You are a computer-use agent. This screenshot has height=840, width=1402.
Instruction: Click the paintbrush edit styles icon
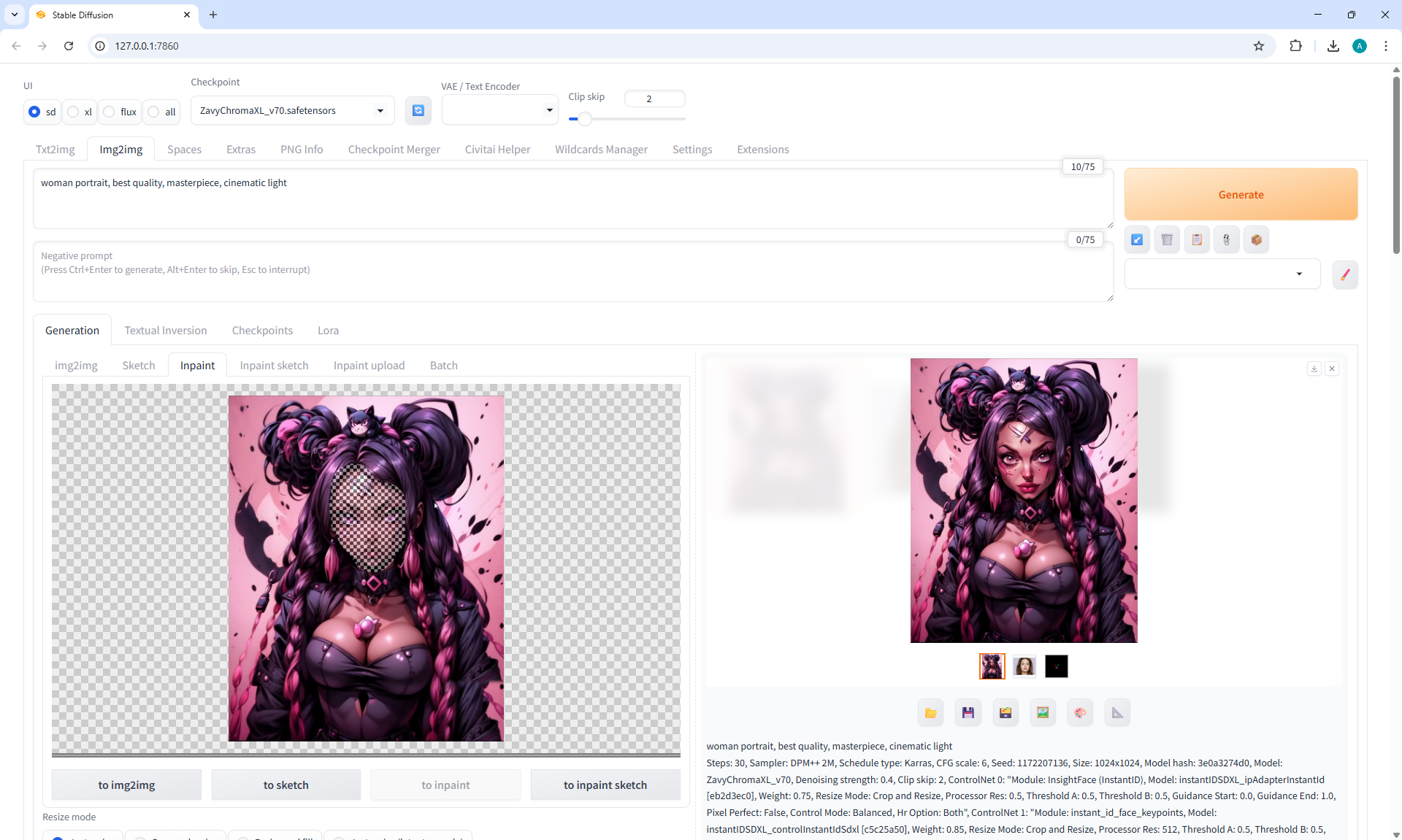point(1344,274)
